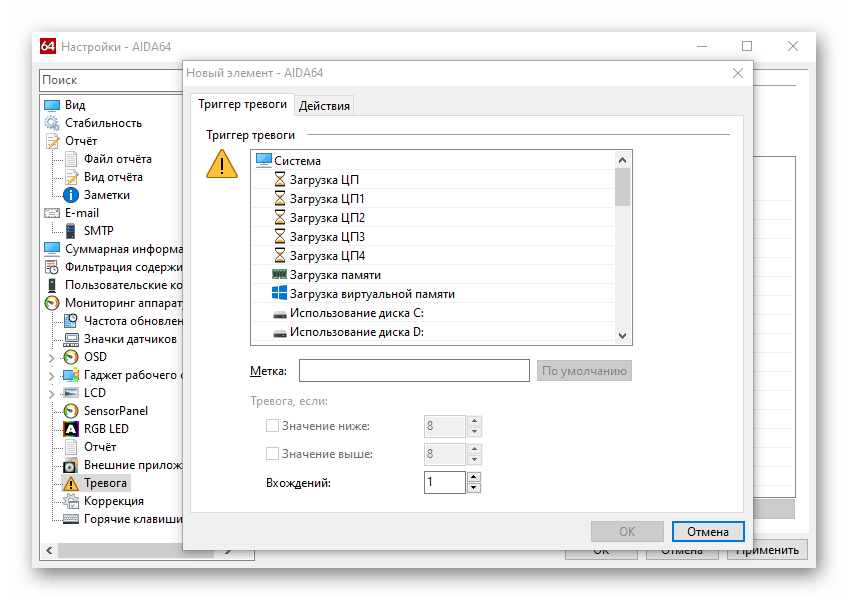Select Загрузка ЦП2 row
This screenshot has width=848, height=600.
(x=433, y=217)
